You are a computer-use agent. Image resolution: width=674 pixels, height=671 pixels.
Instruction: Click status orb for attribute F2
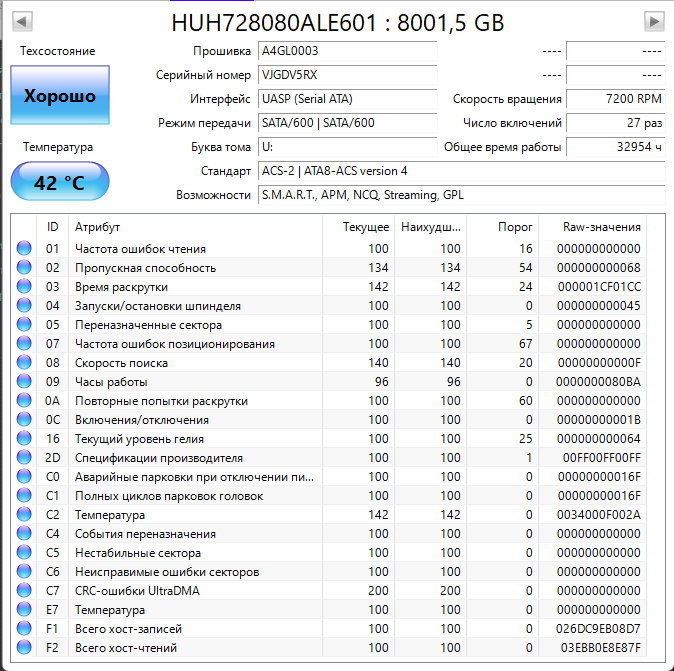pos(24,647)
